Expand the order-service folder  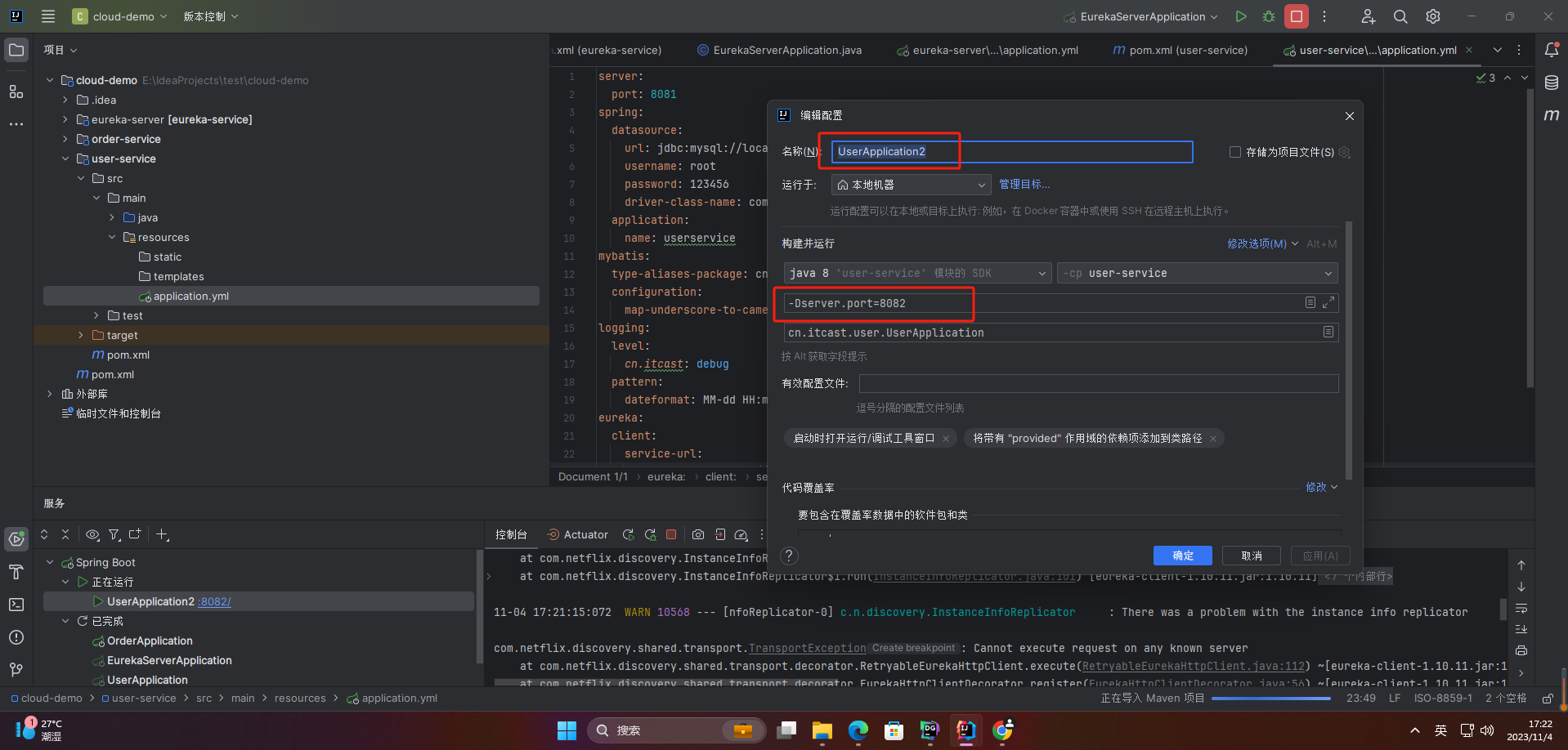[x=65, y=139]
